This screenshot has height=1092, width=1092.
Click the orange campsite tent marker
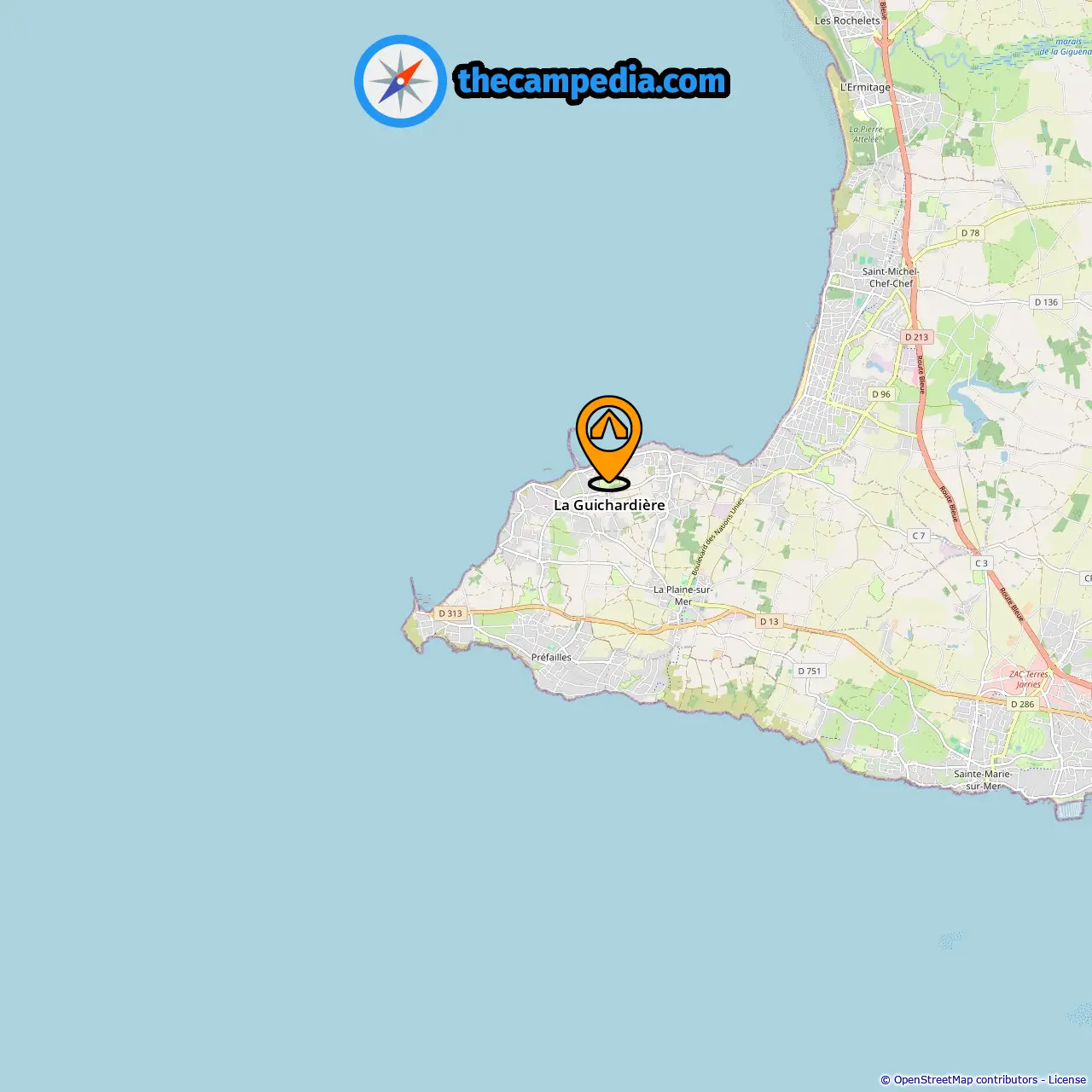coord(609,442)
